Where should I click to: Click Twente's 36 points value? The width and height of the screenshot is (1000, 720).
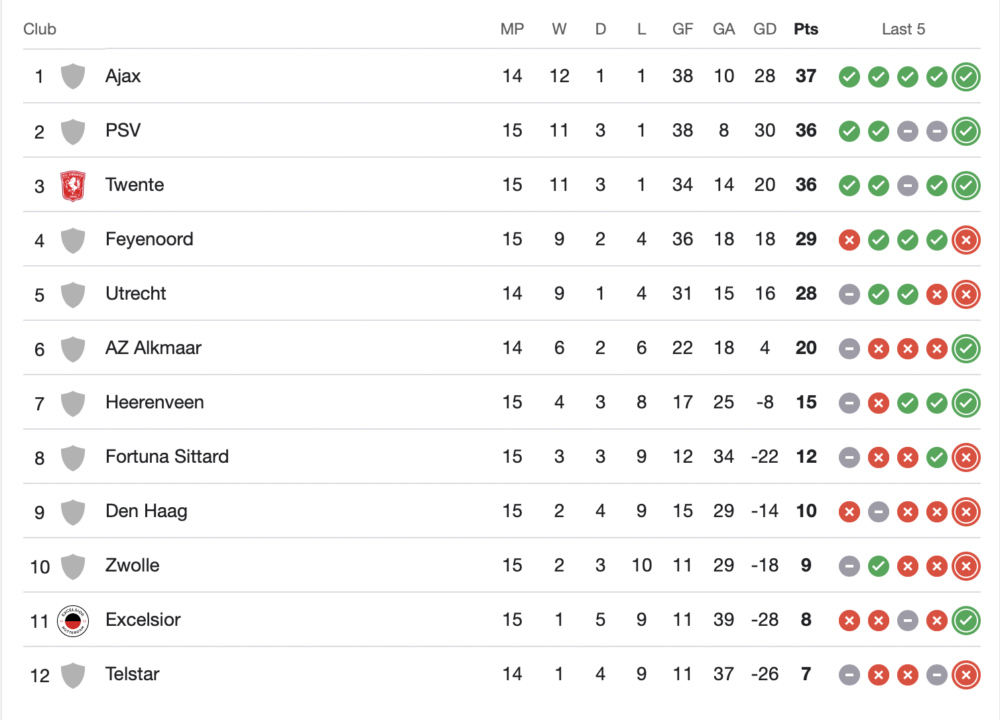[x=806, y=185]
